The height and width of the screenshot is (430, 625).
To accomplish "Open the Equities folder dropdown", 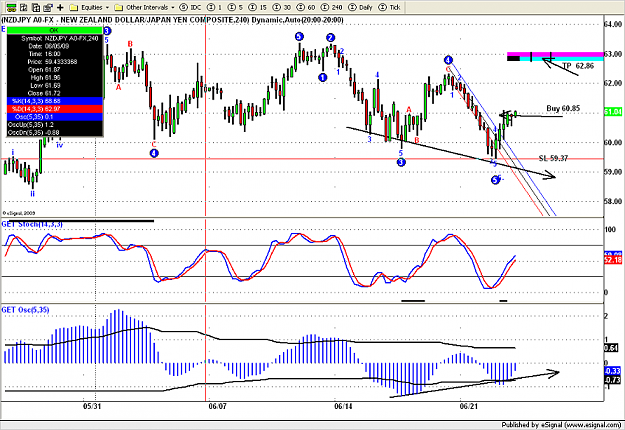I will pos(89,7).
